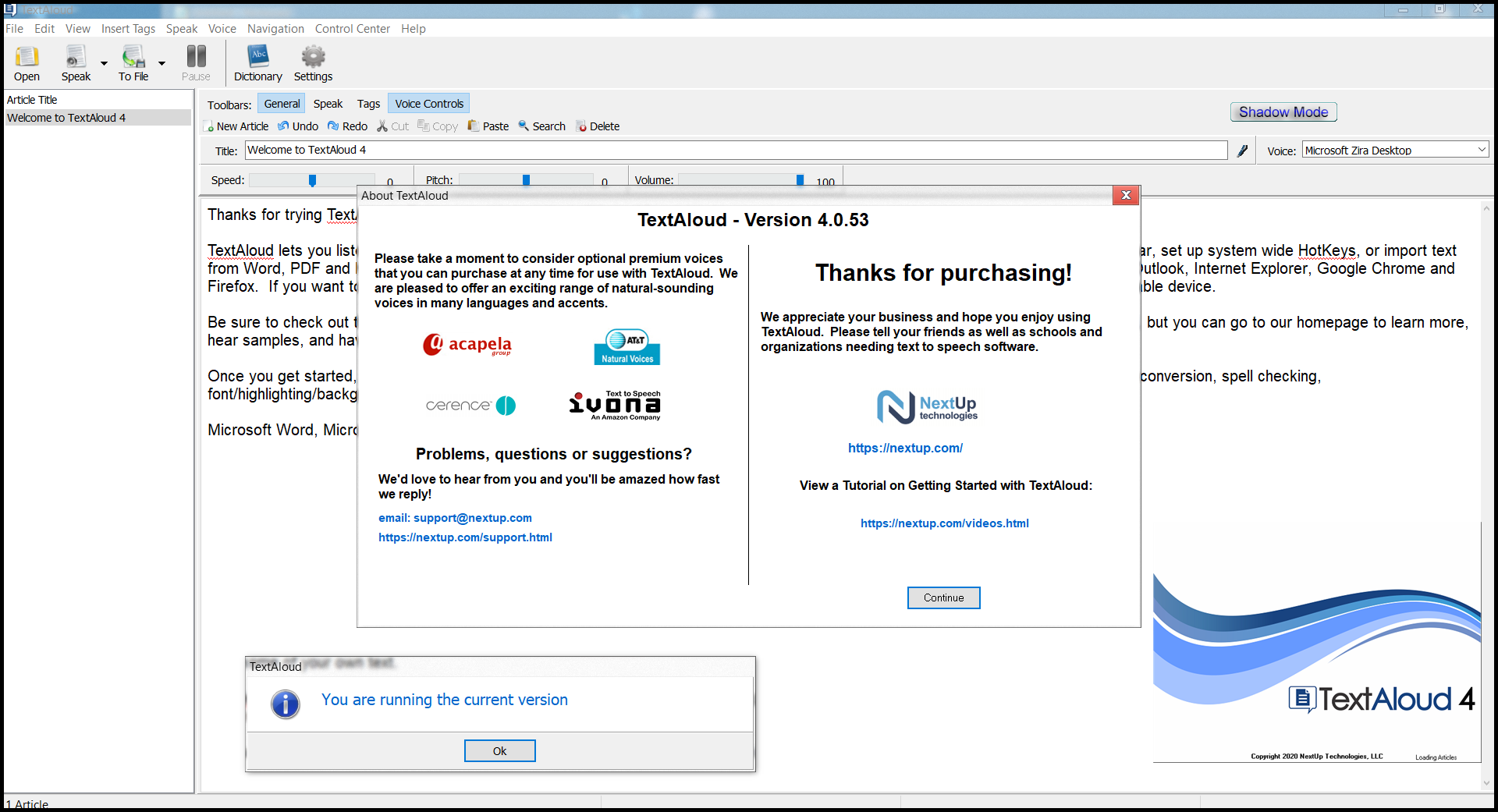Image resolution: width=1498 pixels, height=812 pixels.
Task: Click the Cerence logo
Action: 470,406
